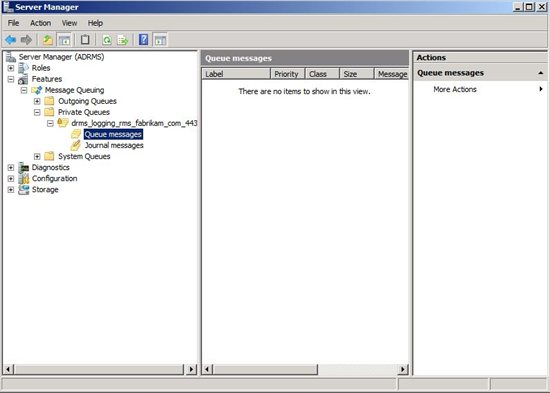Sort by the Class column header
Screen dimensions: 550x393
[x=322, y=74]
